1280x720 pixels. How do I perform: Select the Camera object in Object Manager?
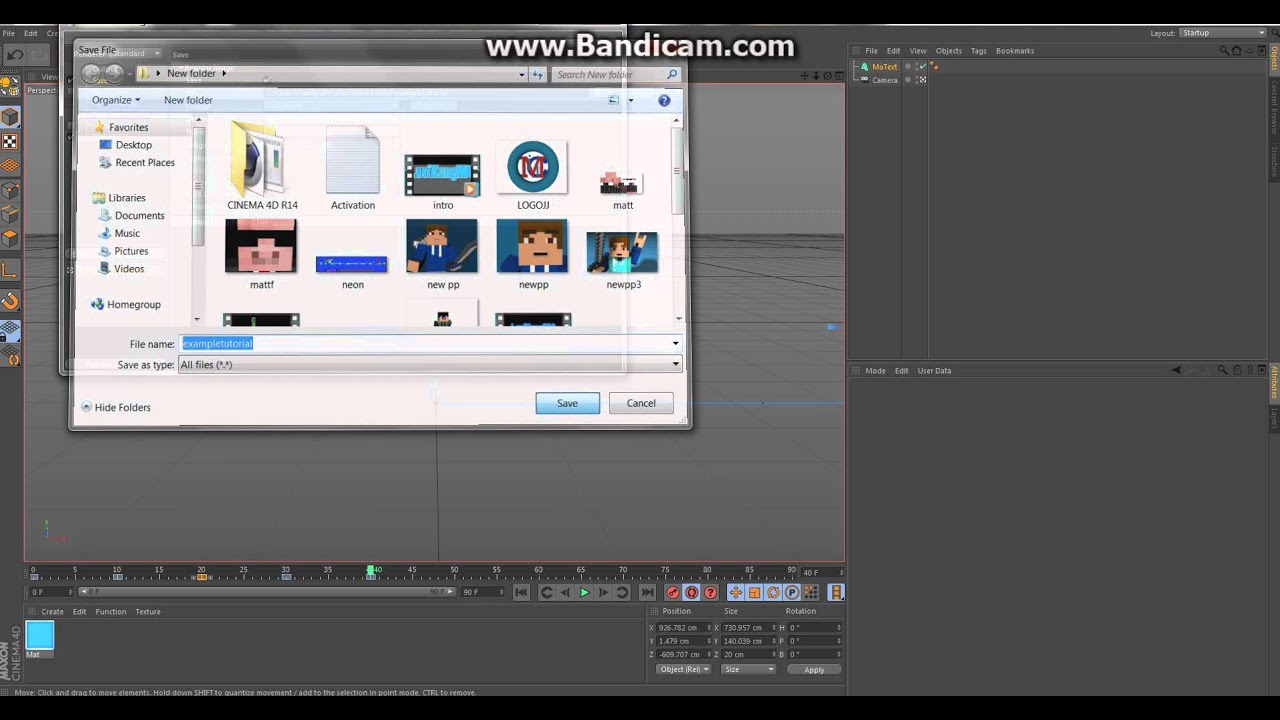(884, 80)
